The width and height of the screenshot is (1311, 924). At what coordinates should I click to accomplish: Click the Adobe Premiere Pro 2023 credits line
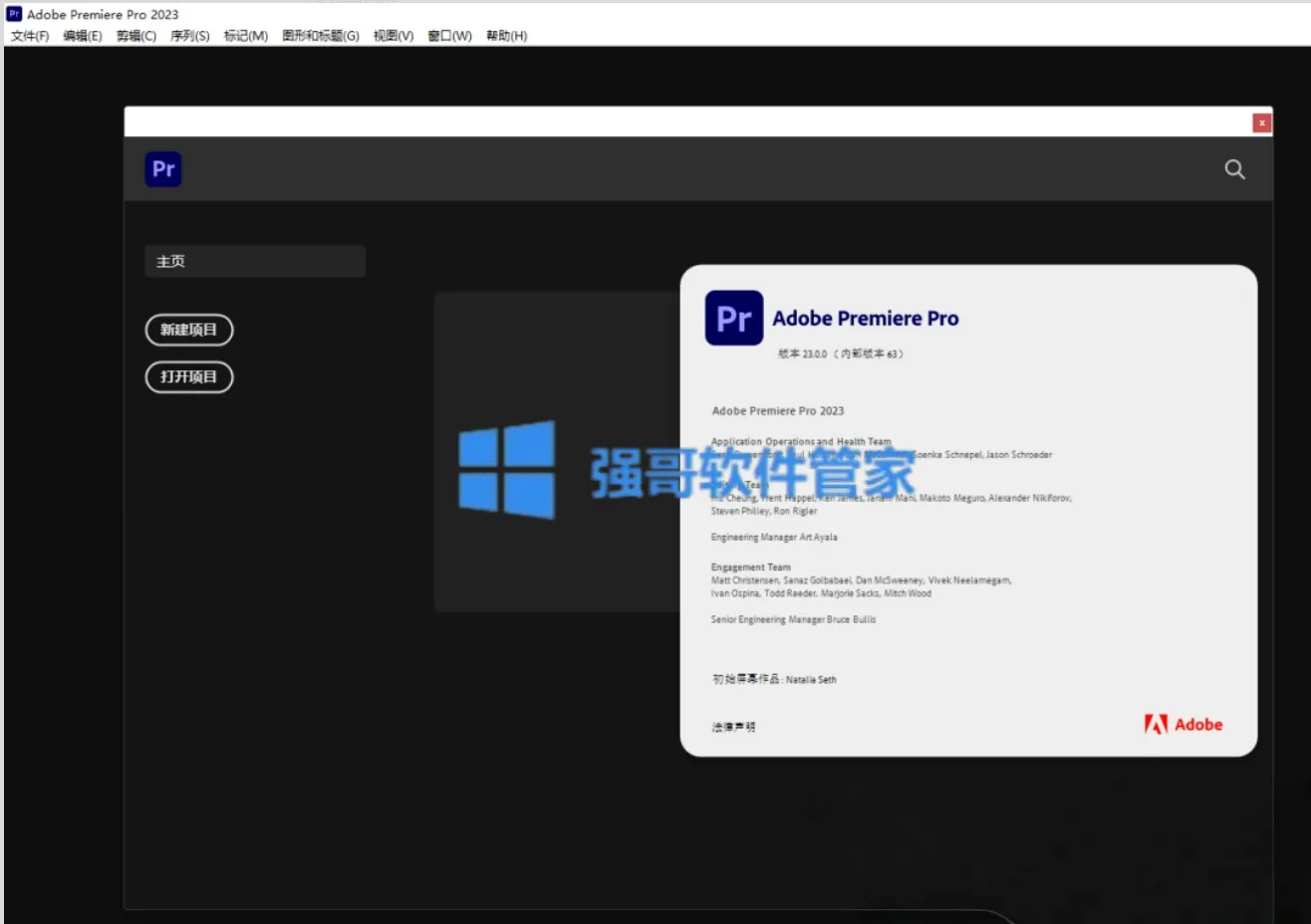coord(778,410)
